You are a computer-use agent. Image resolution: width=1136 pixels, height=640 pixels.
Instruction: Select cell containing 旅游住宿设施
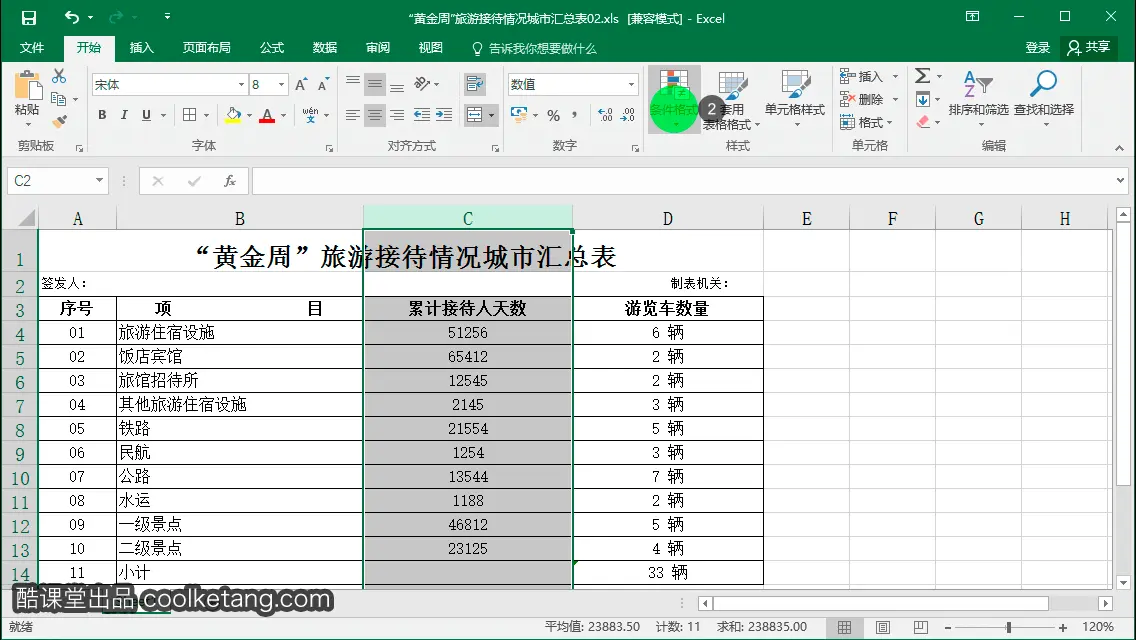click(240, 333)
